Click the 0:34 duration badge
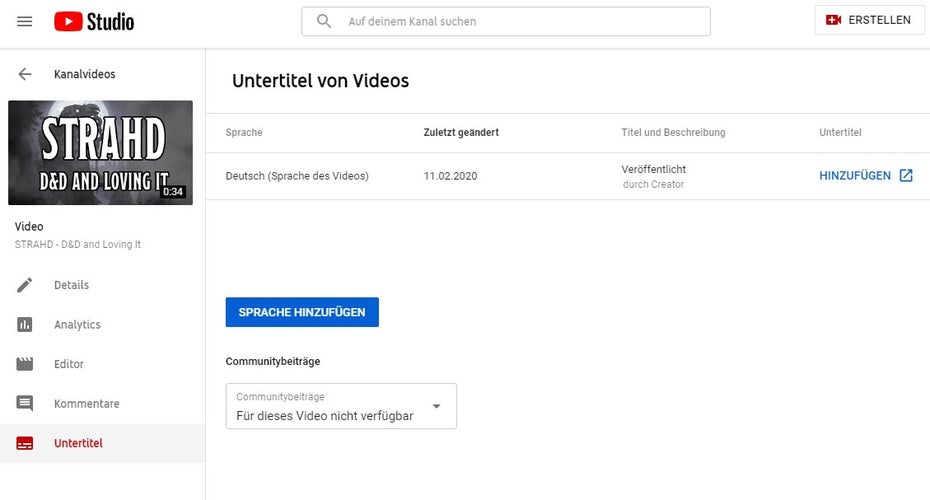The image size is (930, 500). tap(173, 192)
